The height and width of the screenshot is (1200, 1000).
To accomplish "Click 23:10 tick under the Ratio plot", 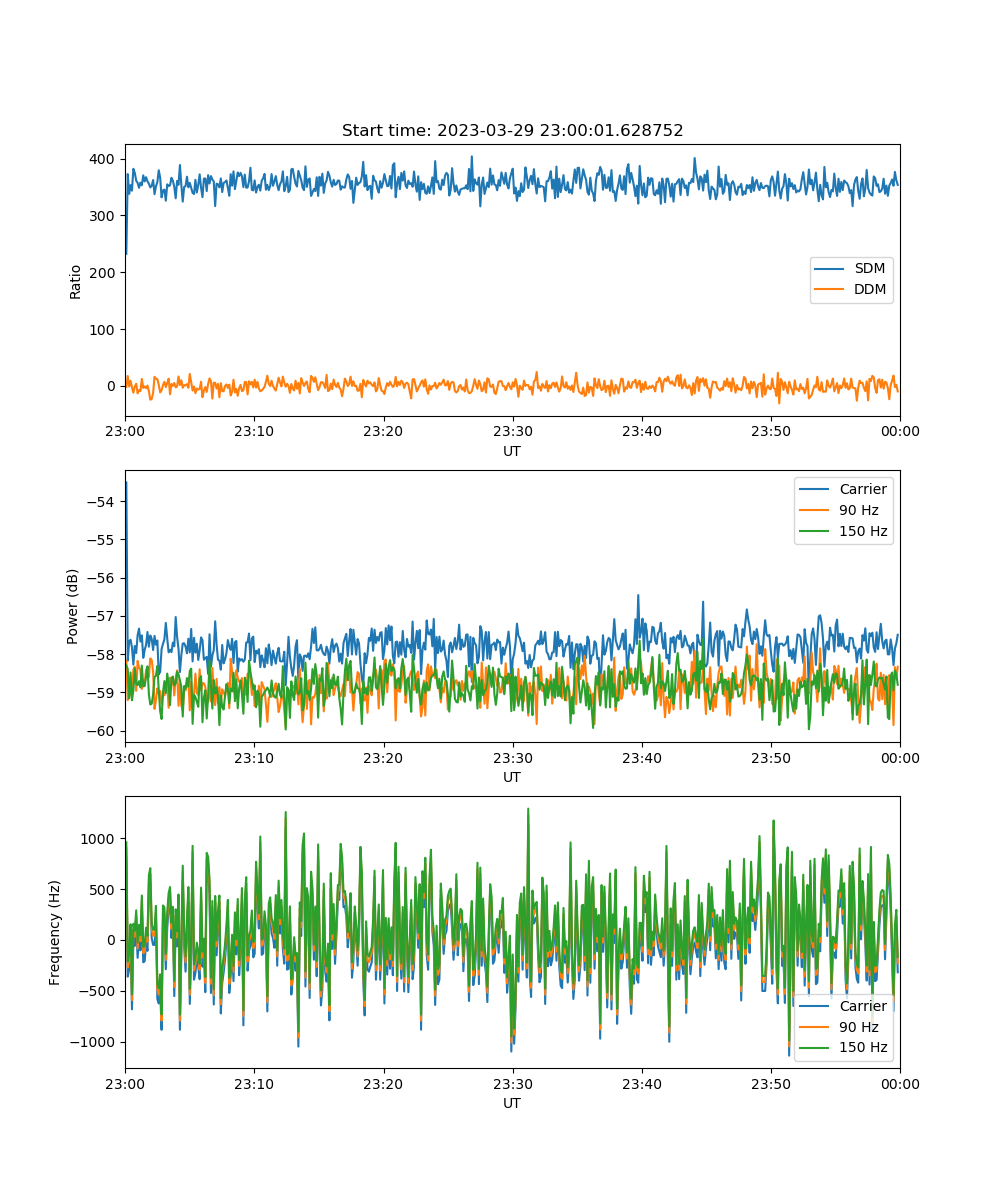I will click(x=254, y=432).
